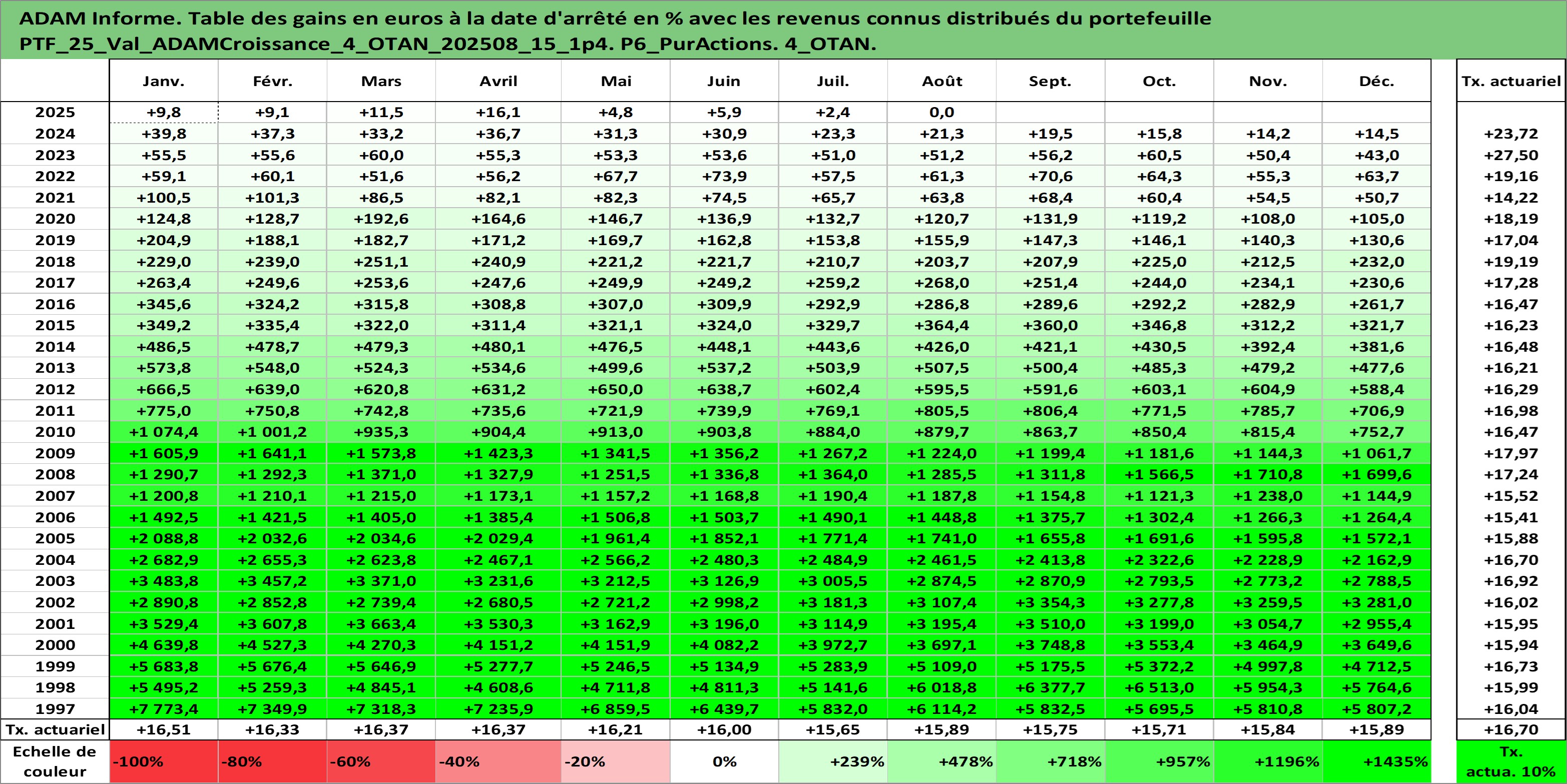The width and height of the screenshot is (1567, 784).
Task: Select cell +806,4 in the 2011 row
Action: [x=1051, y=411]
